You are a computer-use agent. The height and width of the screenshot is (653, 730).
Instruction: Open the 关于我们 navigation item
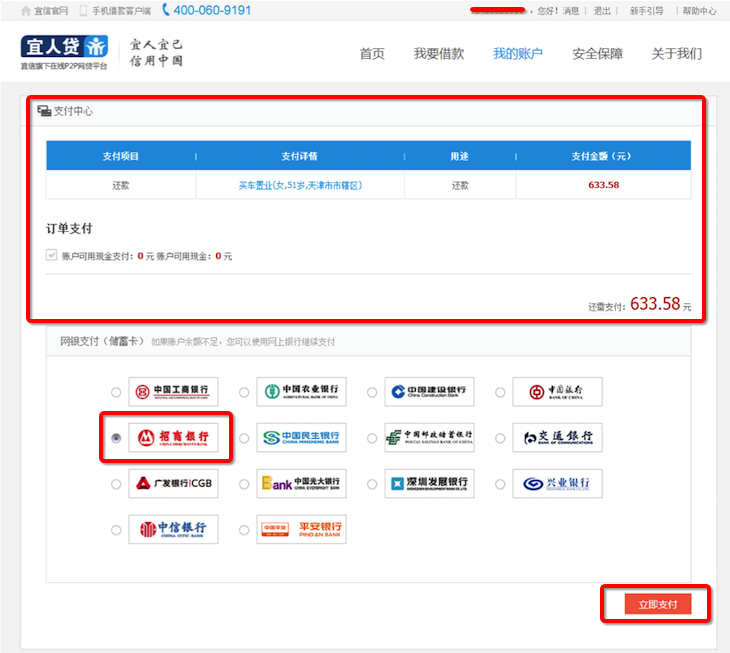coord(676,54)
